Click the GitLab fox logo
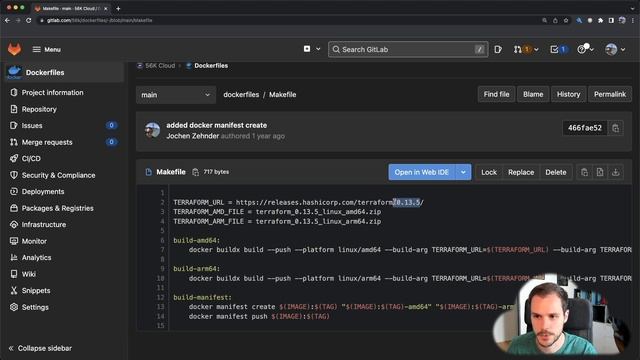Screen dimensions: 640x360 pyautogui.click(x=14, y=49)
